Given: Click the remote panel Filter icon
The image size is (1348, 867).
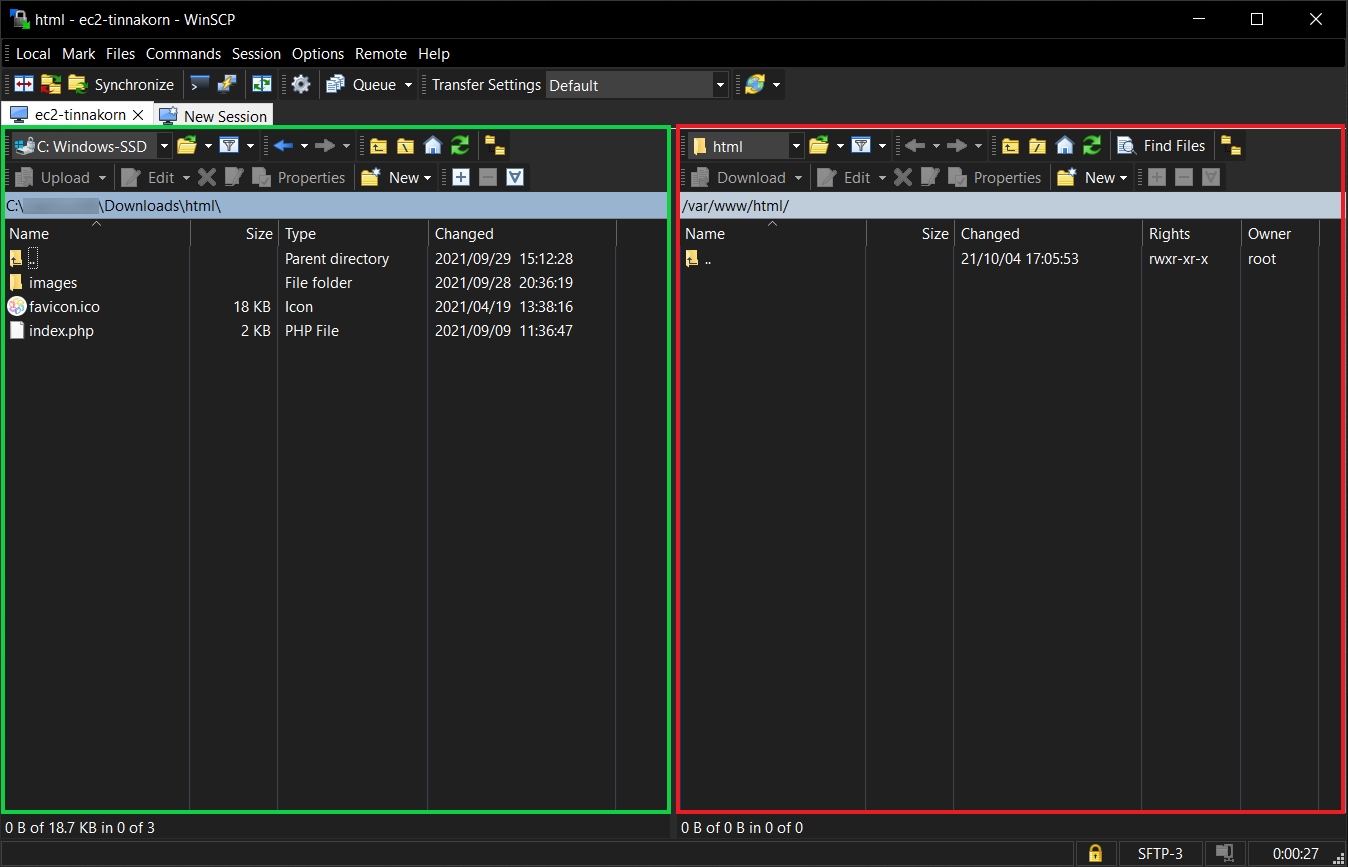Looking at the screenshot, I should pyautogui.click(x=861, y=146).
